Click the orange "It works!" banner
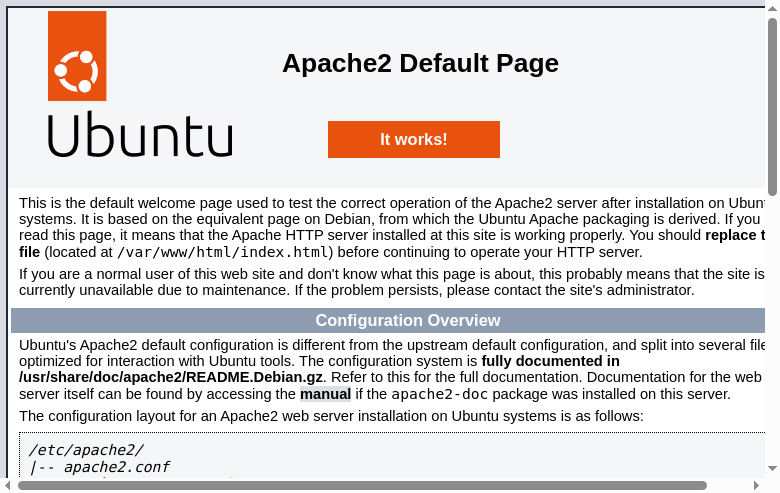Viewport: 780px width, 493px height. (414, 139)
